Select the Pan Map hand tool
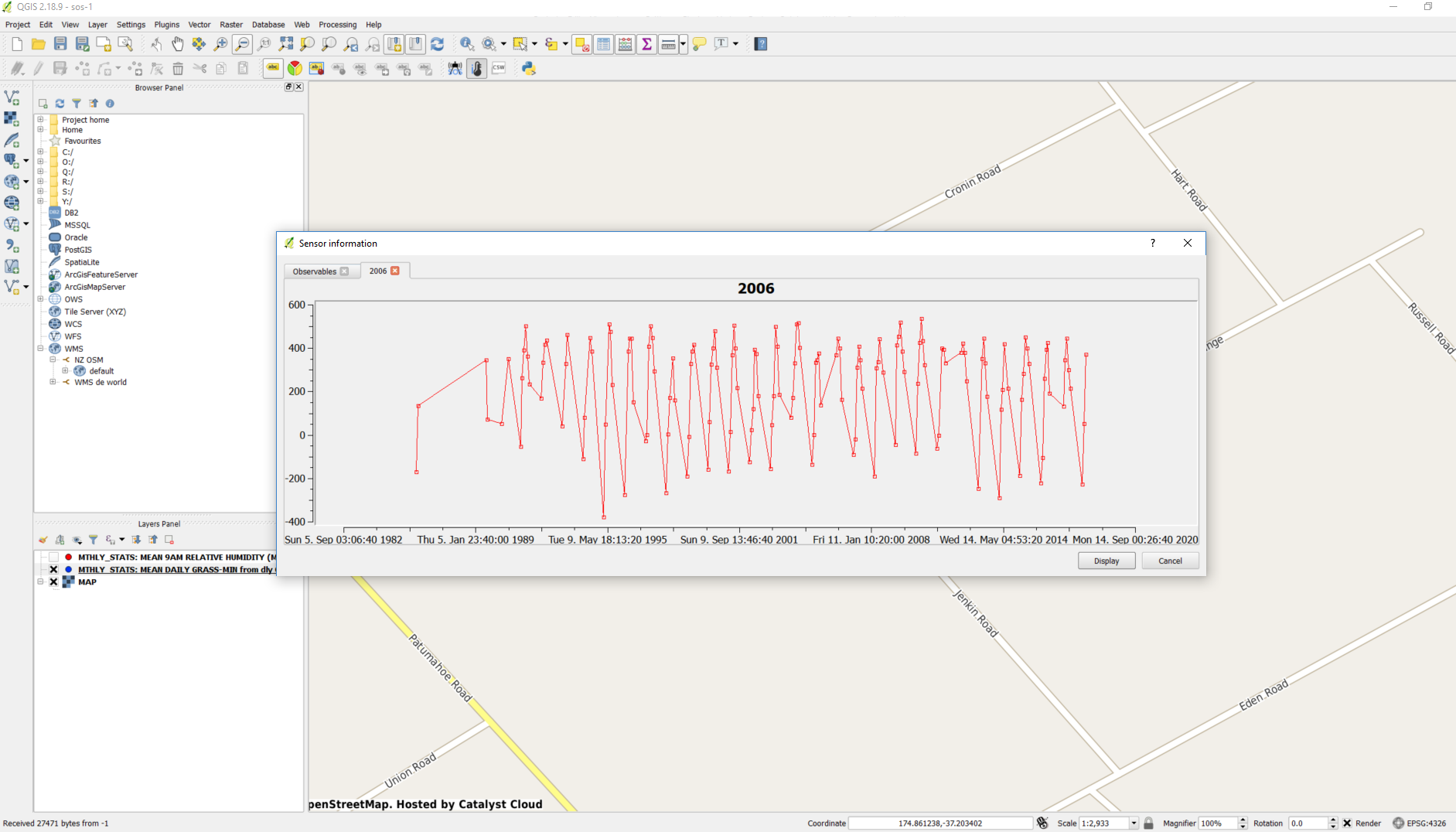The height and width of the screenshot is (832, 1456). [x=177, y=44]
